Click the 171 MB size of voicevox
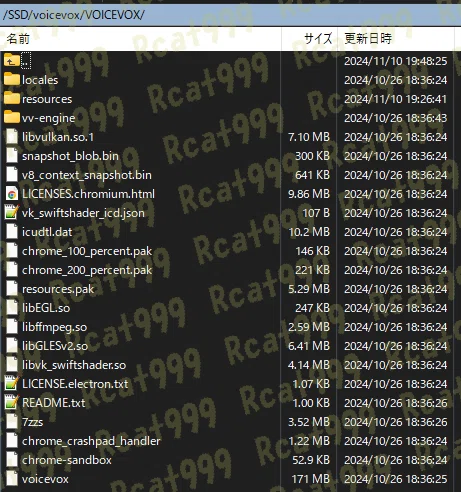 tap(310, 479)
